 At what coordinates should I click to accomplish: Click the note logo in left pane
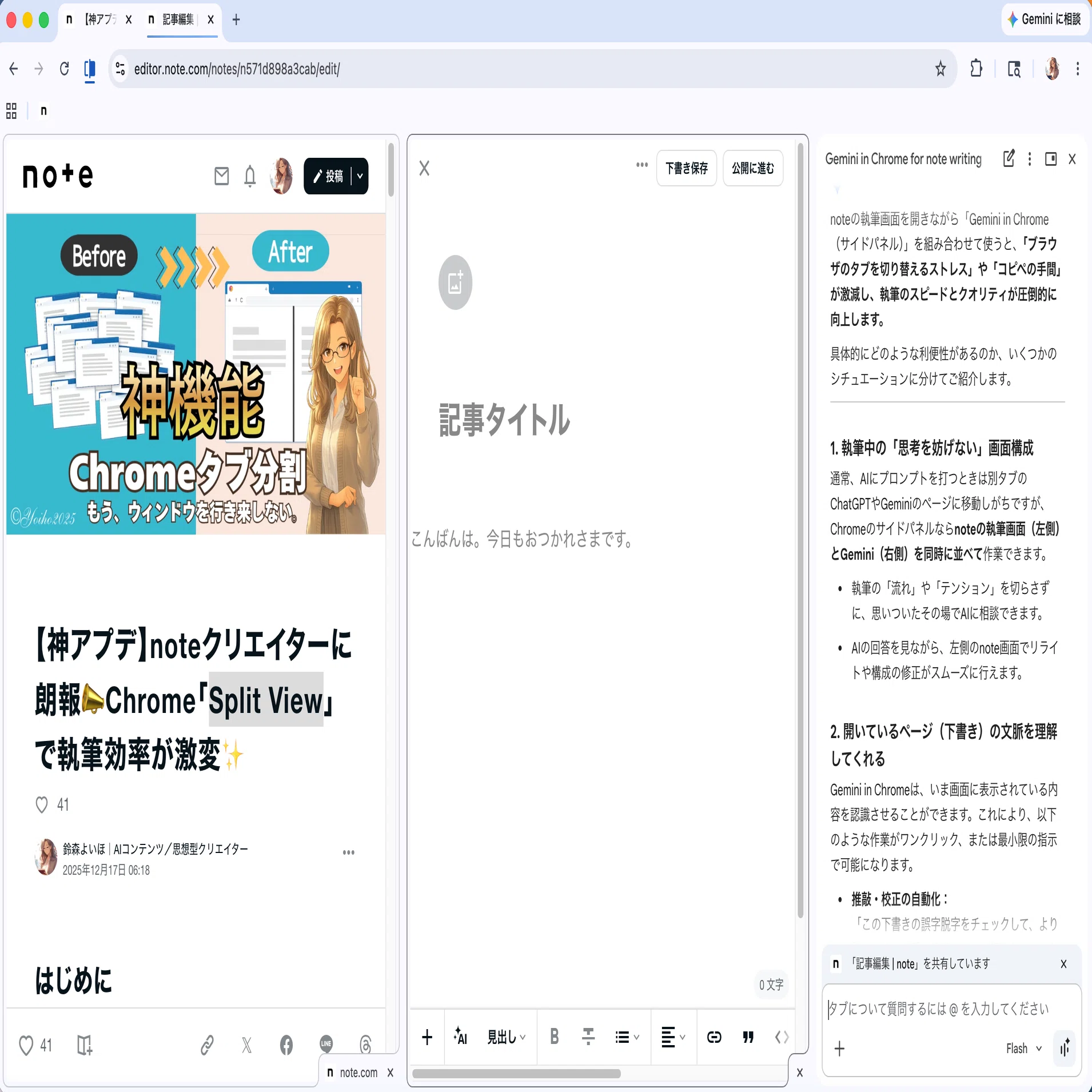tap(58, 176)
